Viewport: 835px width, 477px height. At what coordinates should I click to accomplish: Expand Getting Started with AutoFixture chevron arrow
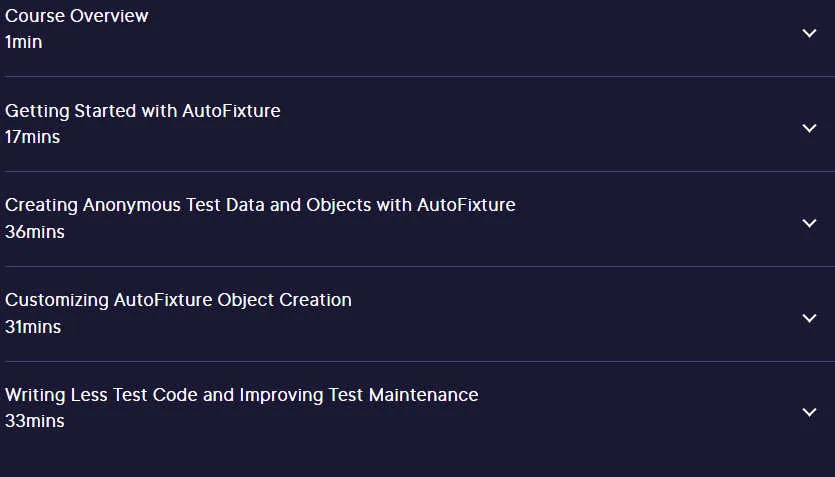809,128
